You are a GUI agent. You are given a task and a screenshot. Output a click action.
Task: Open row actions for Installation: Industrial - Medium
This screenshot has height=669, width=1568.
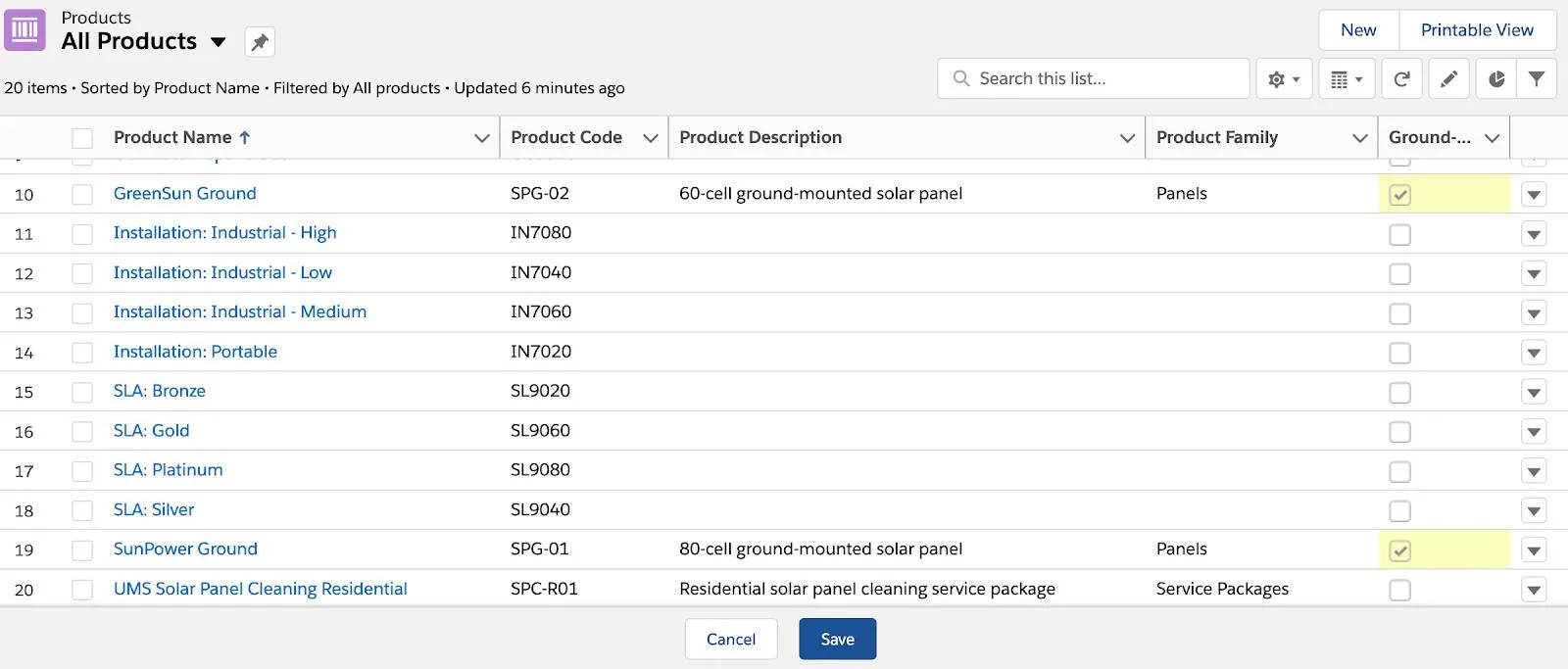point(1534,313)
